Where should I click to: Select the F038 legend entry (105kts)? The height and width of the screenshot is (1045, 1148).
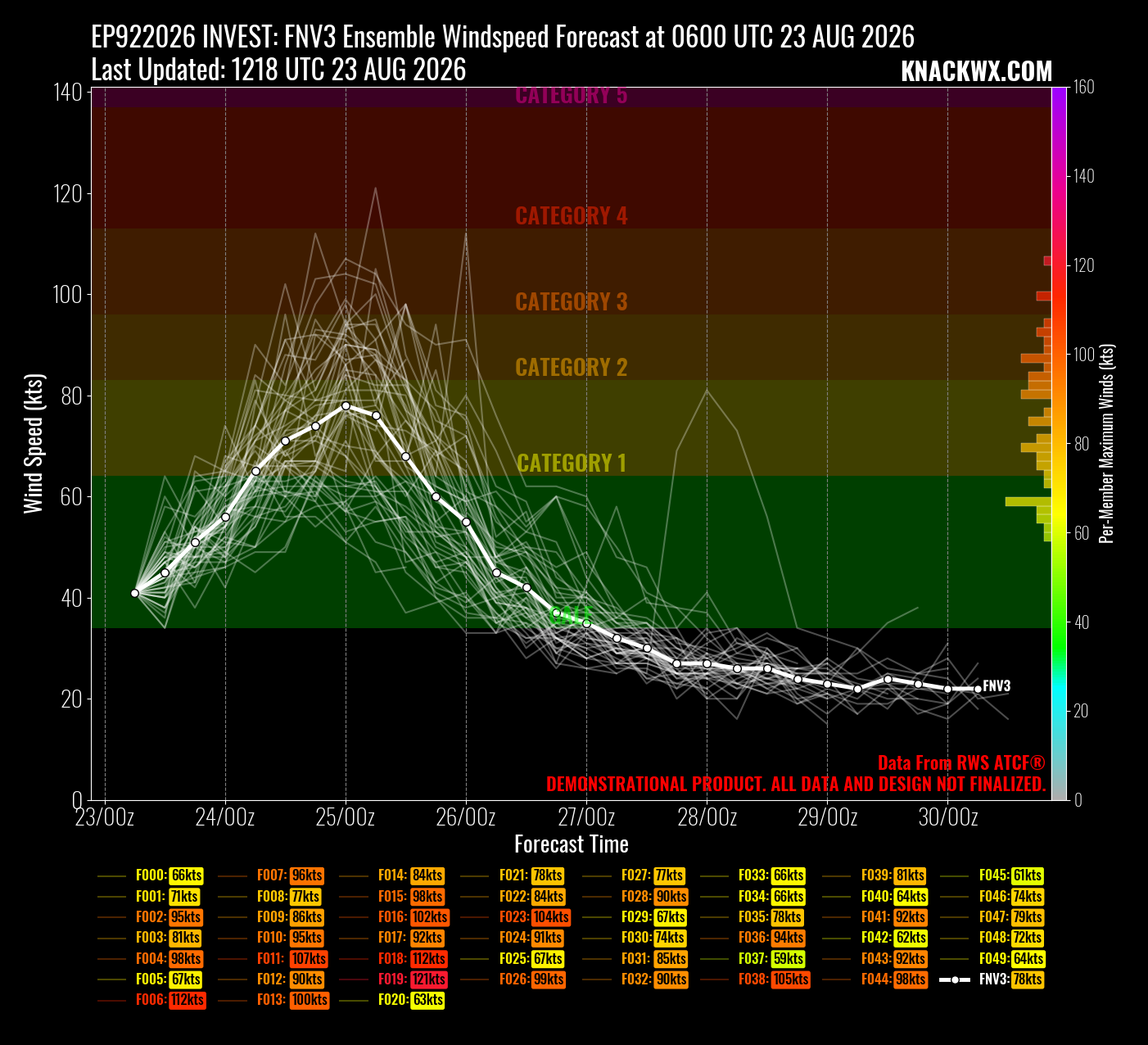(755, 979)
